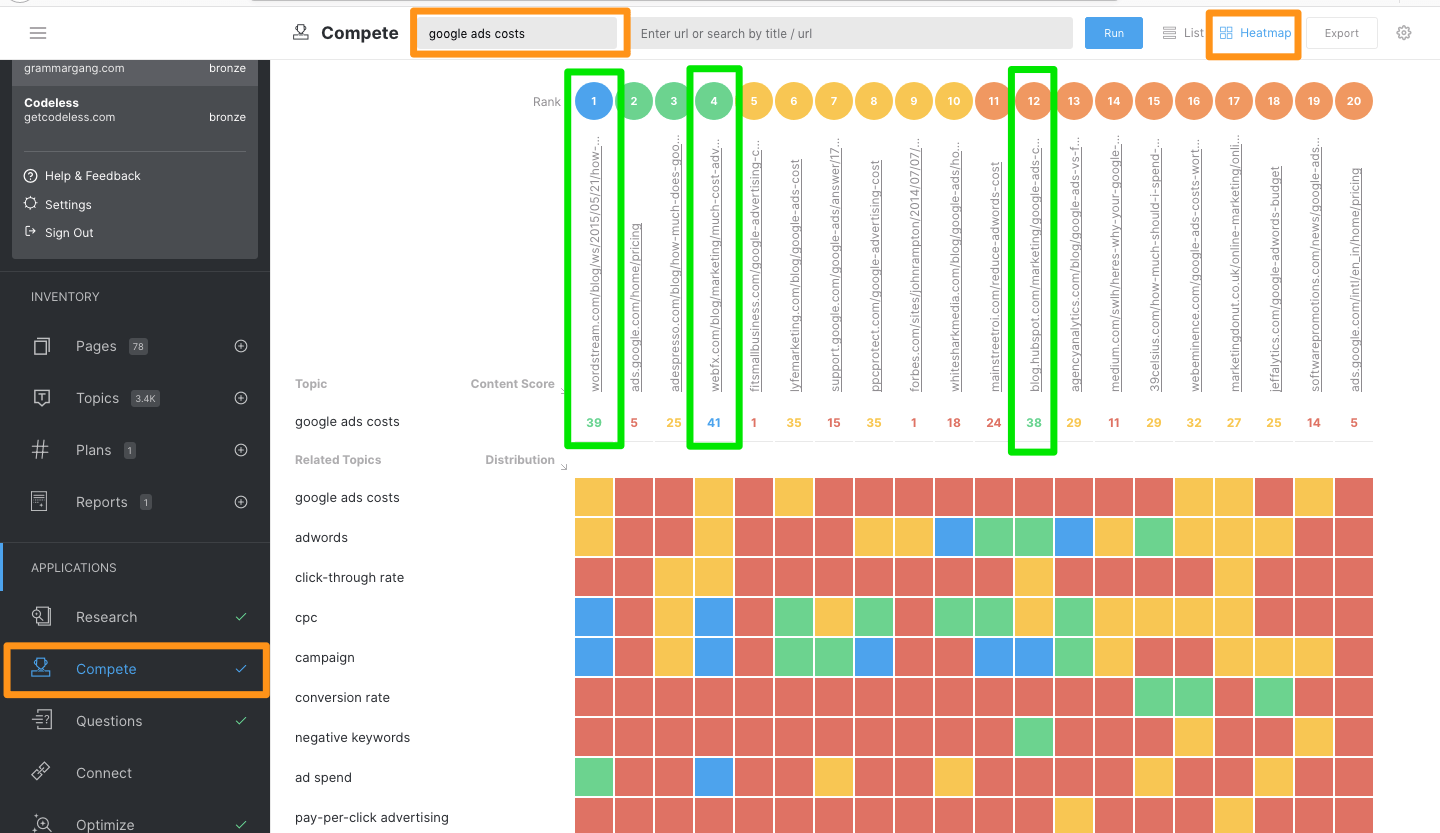Click Sign Out link
1440x833 pixels.
[69, 233]
